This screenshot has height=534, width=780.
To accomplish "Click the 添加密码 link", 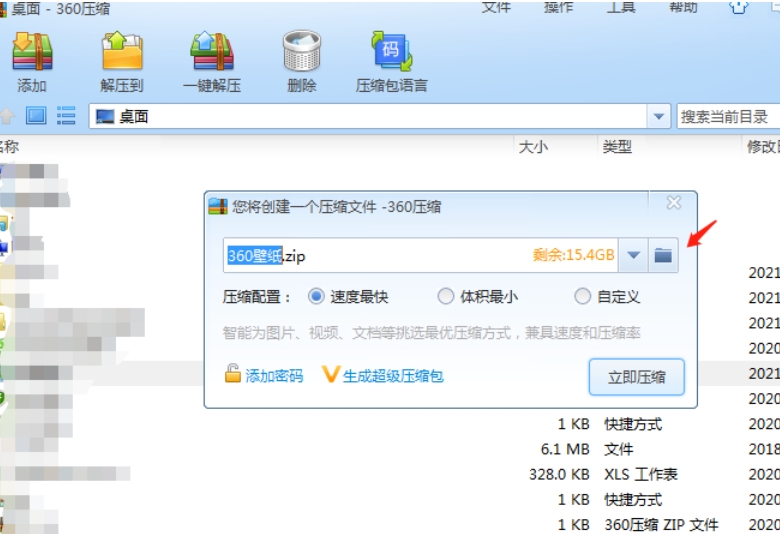I will click(x=274, y=376).
